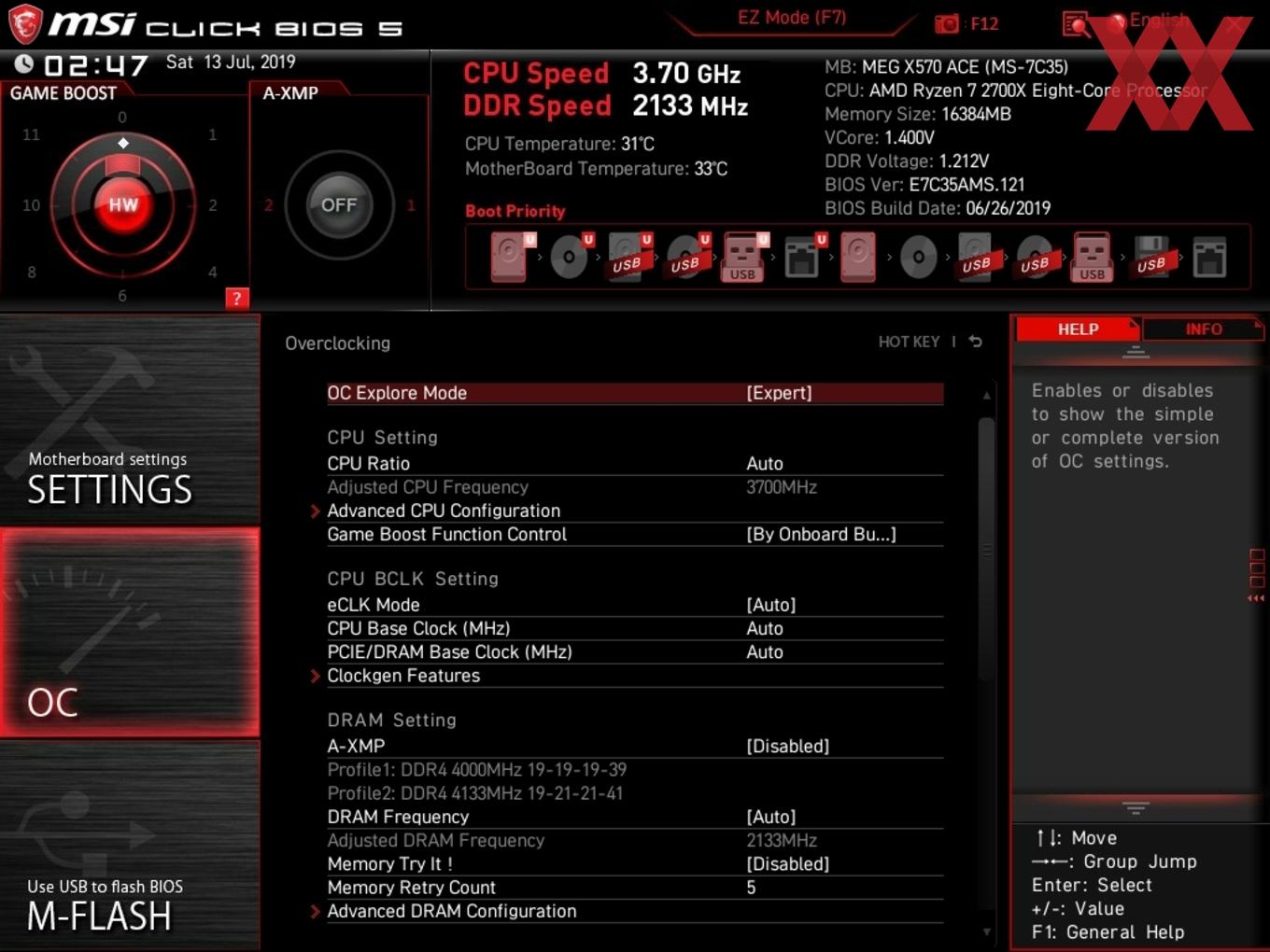1270x952 pixels.
Task: Click the clock icon beside the time
Action: 23,63
